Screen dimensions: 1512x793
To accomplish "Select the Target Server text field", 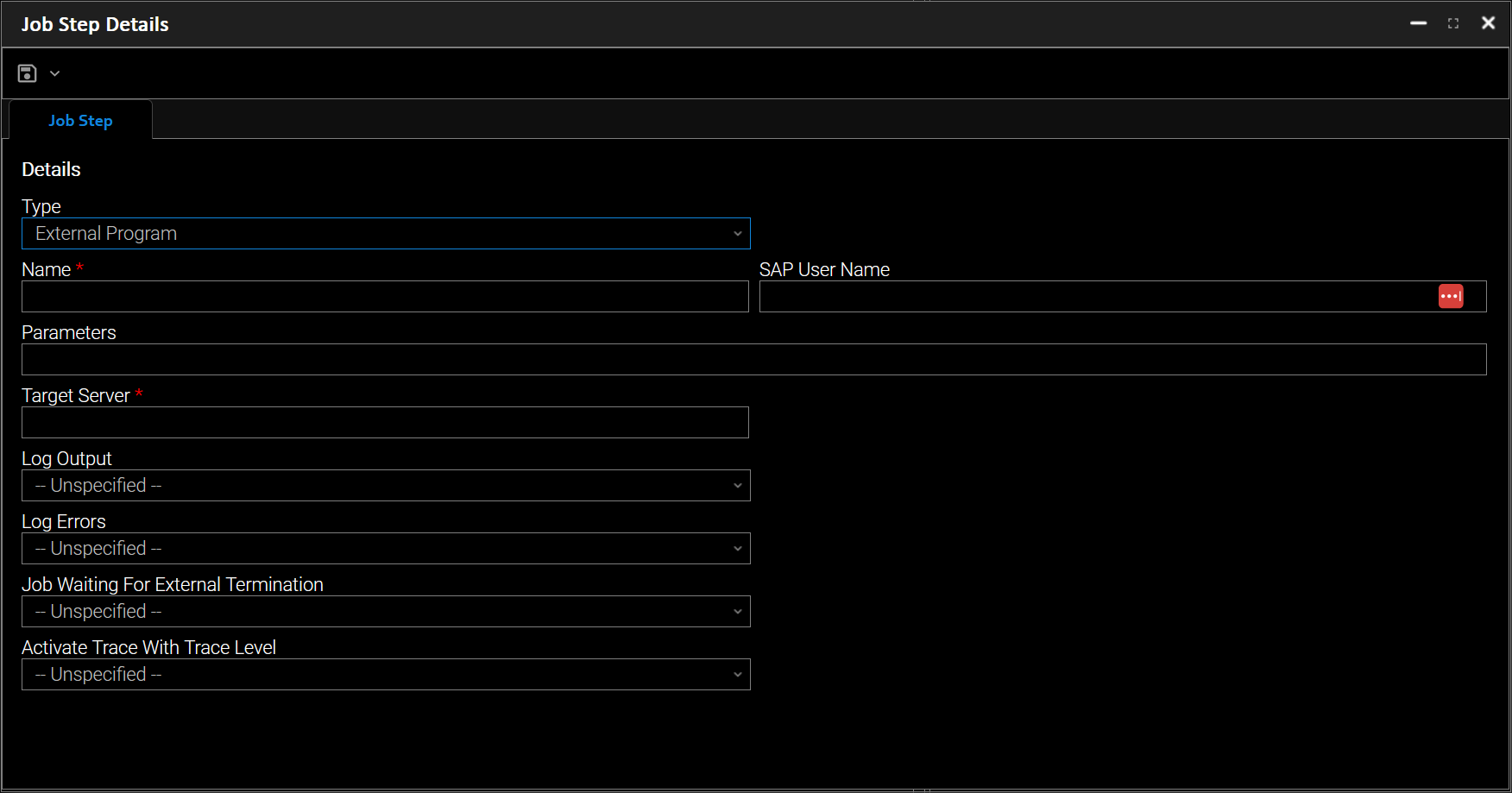I will 385,423.
